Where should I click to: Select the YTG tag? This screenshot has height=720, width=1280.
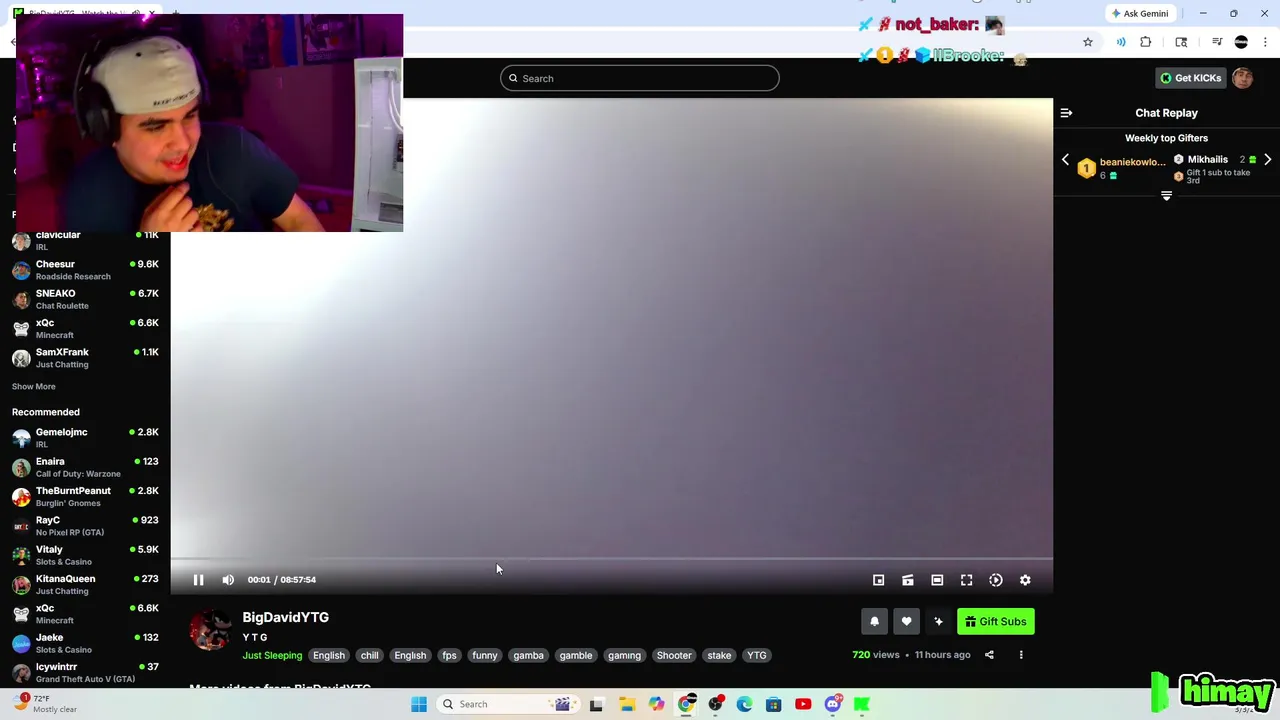756,655
